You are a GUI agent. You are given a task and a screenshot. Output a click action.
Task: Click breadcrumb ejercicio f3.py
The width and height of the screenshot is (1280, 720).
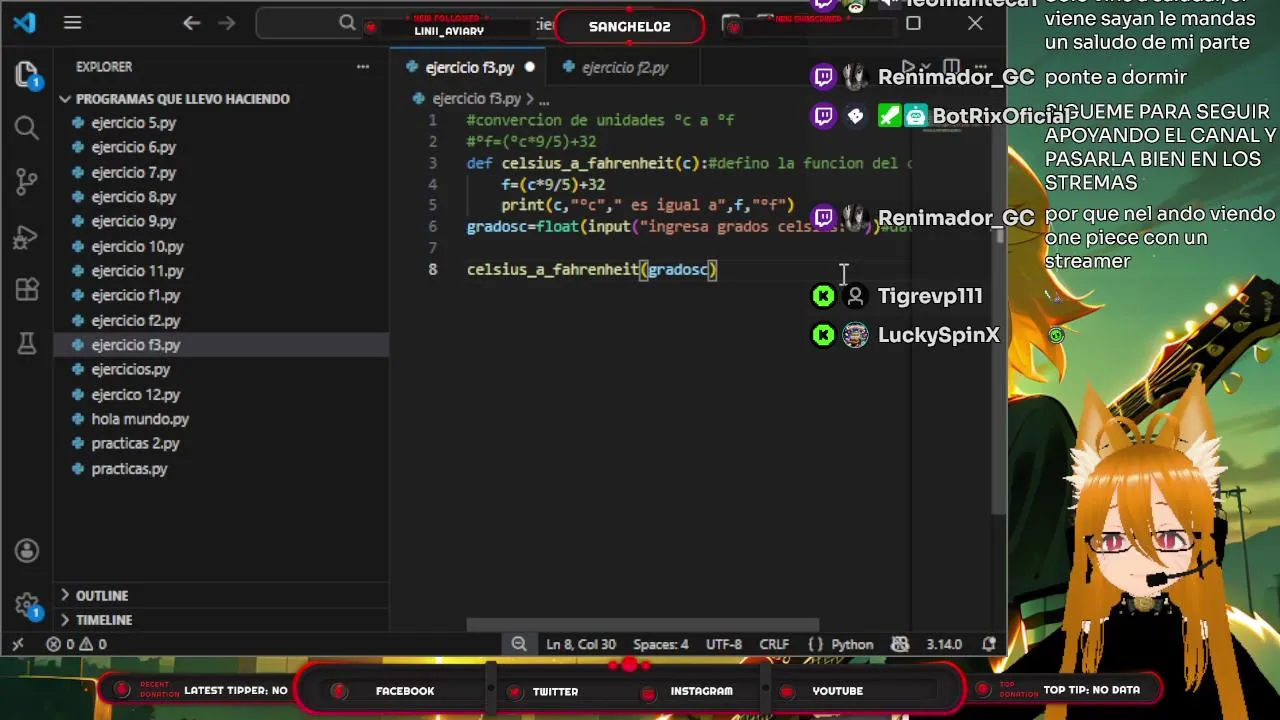(477, 100)
